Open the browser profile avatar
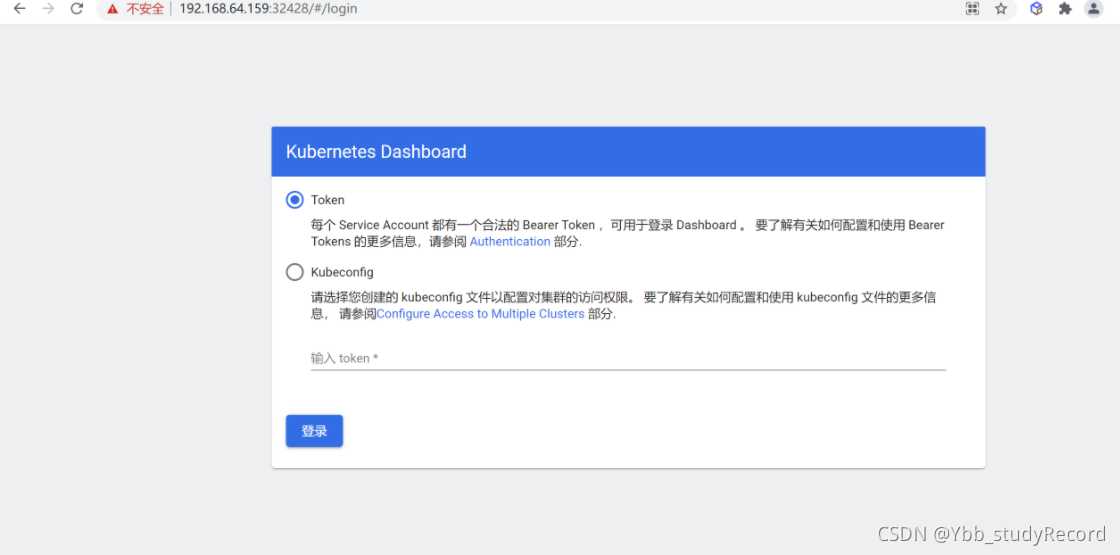 [1094, 9]
